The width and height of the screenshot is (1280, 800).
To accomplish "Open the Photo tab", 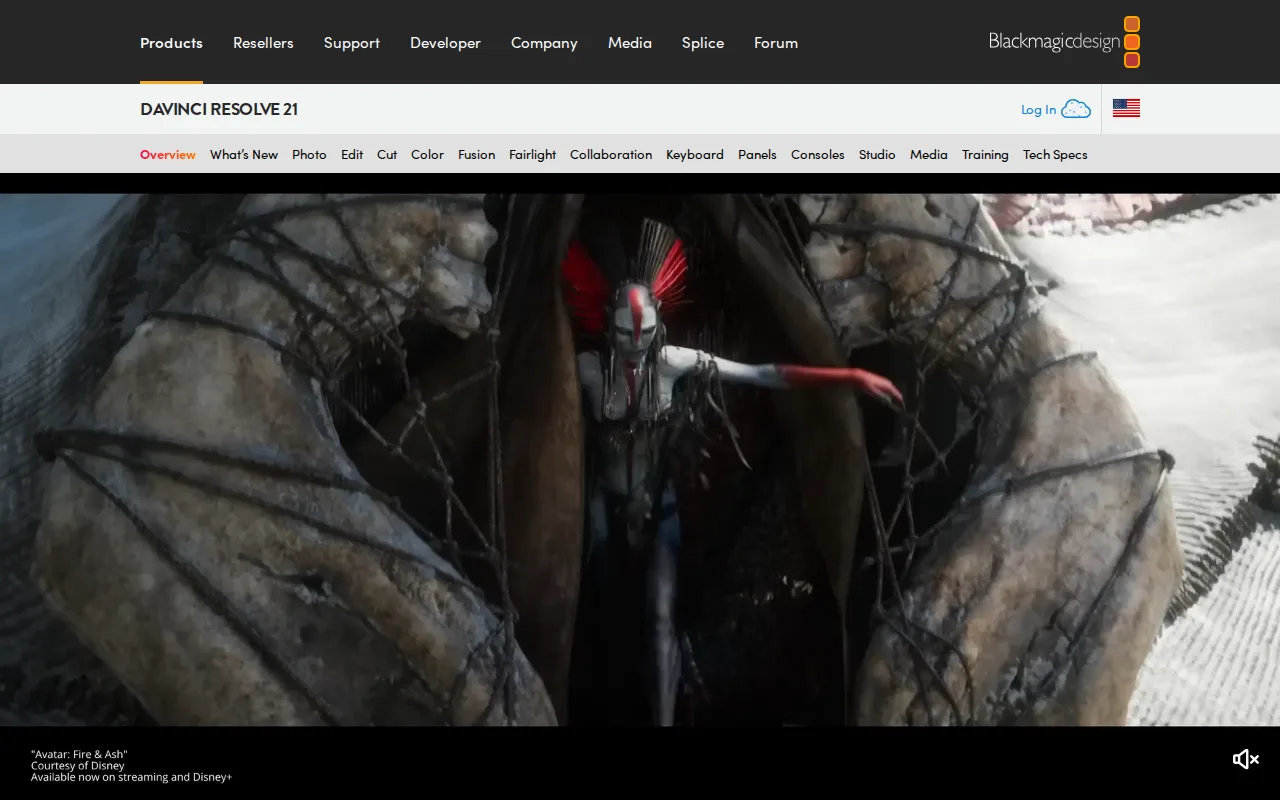I will tap(309, 154).
